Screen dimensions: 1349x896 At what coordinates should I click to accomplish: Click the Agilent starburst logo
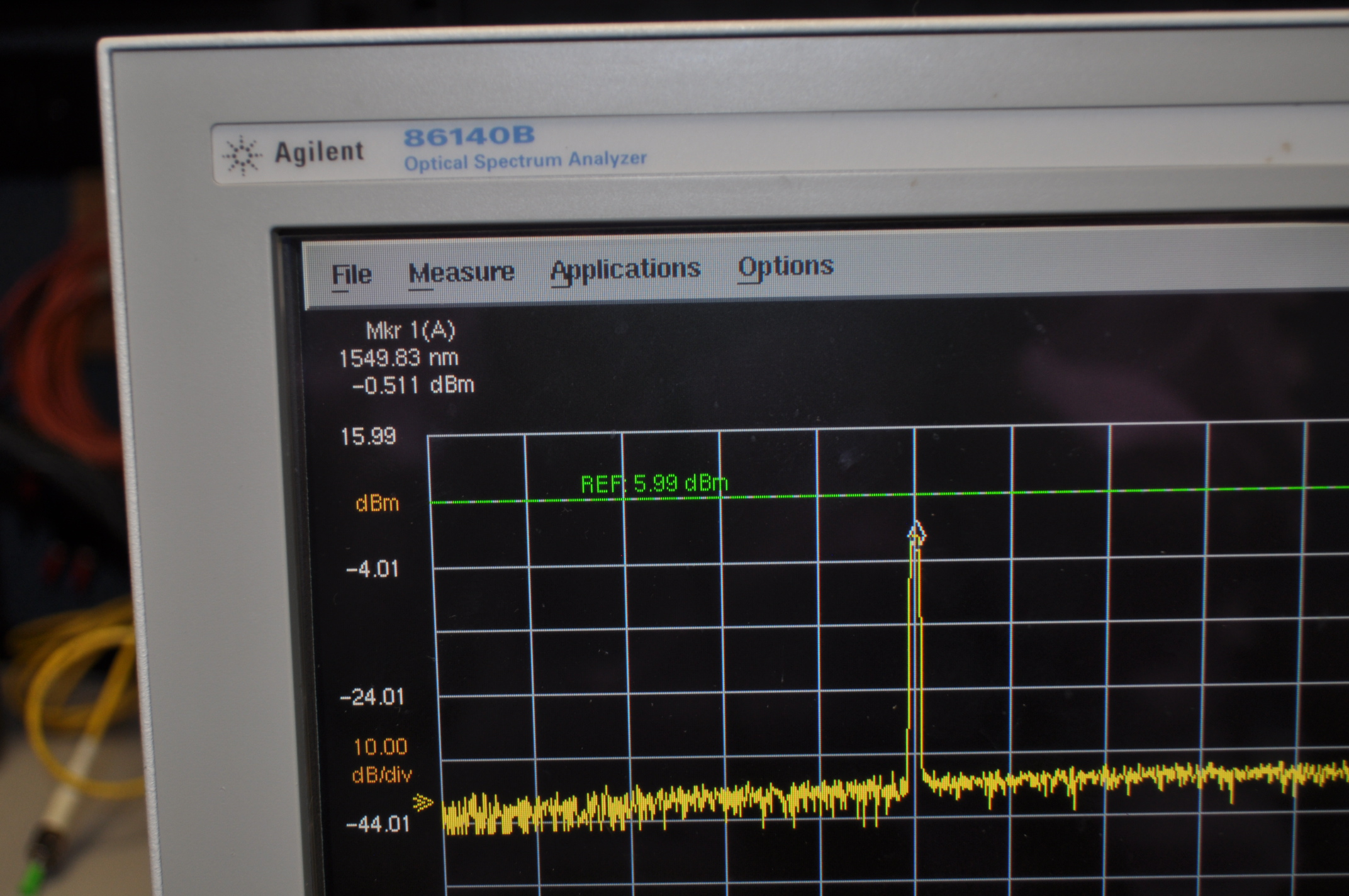(x=242, y=154)
